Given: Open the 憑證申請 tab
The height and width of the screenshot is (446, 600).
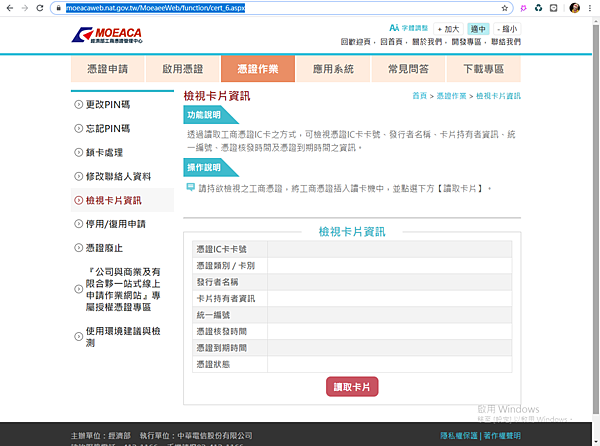Looking at the screenshot, I should 108,69.
